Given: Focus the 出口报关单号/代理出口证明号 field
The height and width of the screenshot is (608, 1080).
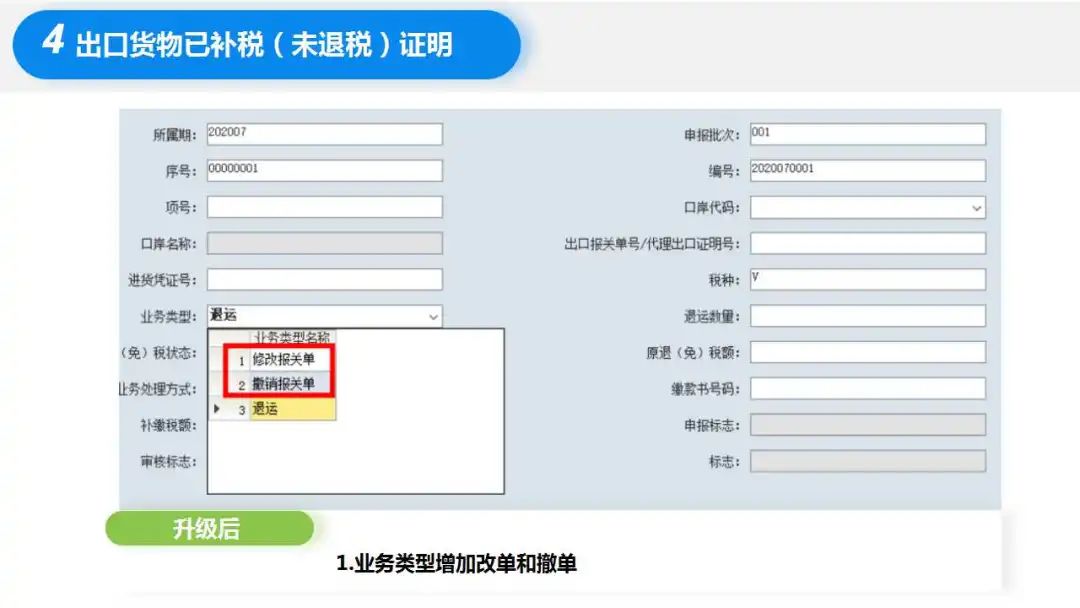Looking at the screenshot, I should (x=868, y=243).
